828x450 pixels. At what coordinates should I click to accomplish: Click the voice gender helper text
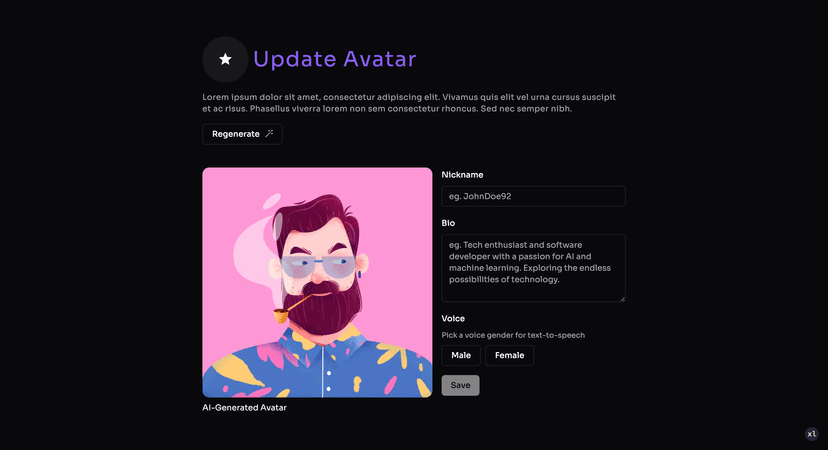(513, 335)
